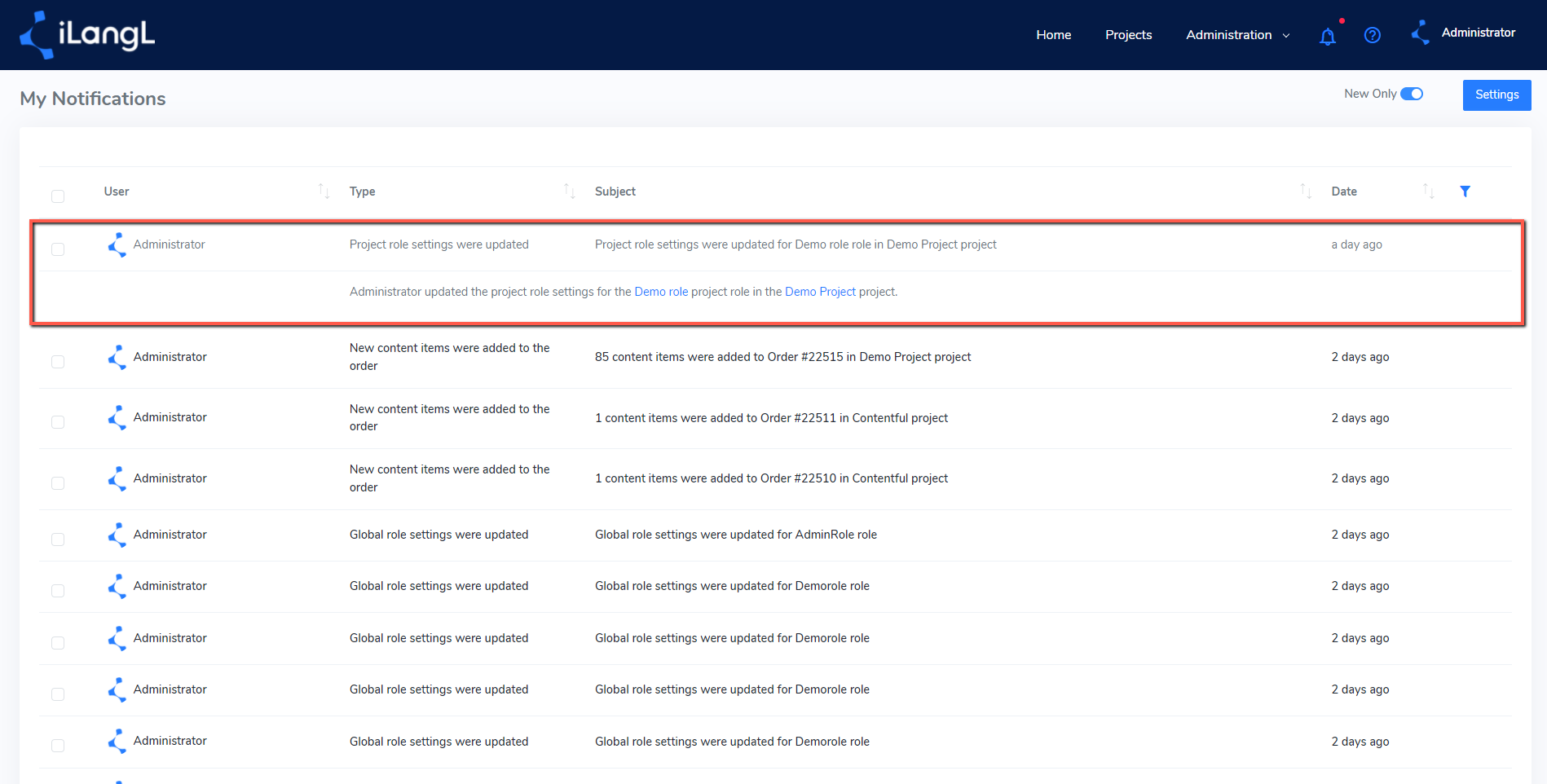Click avatar in AdminRole notification row
The width and height of the screenshot is (1547, 784).
click(x=117, y=535)
